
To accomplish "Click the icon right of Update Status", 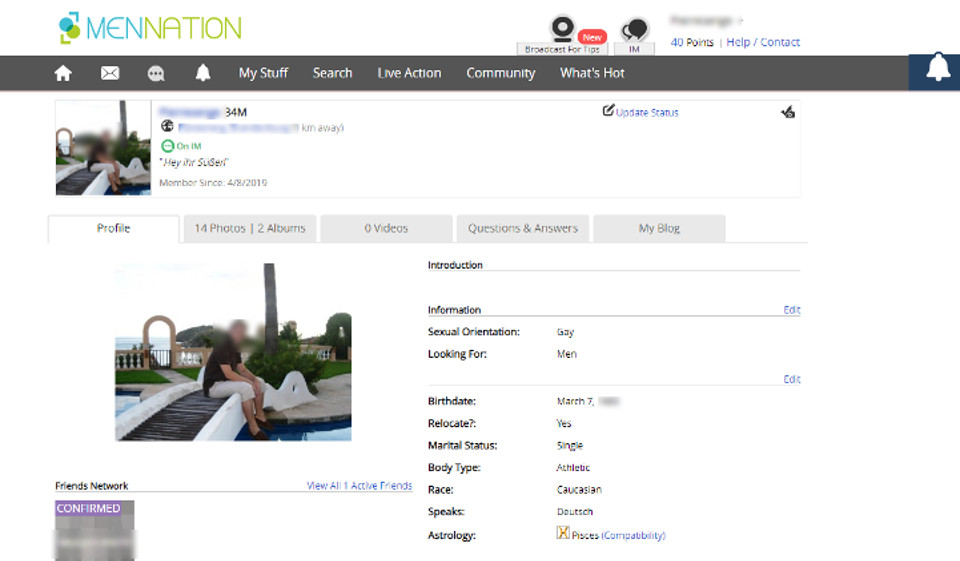I will (x=788, y=113).
